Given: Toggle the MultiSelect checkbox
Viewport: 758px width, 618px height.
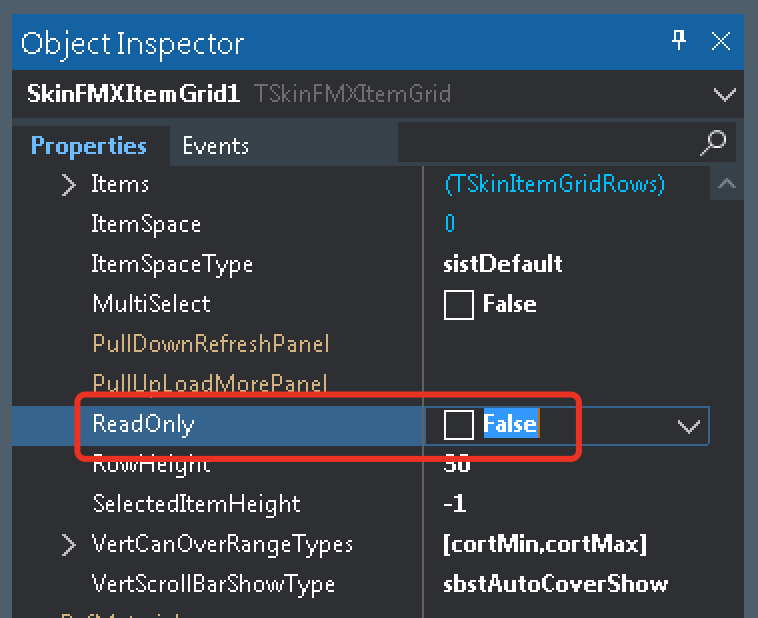Looking at the screenshot, I should coord(459,305).
